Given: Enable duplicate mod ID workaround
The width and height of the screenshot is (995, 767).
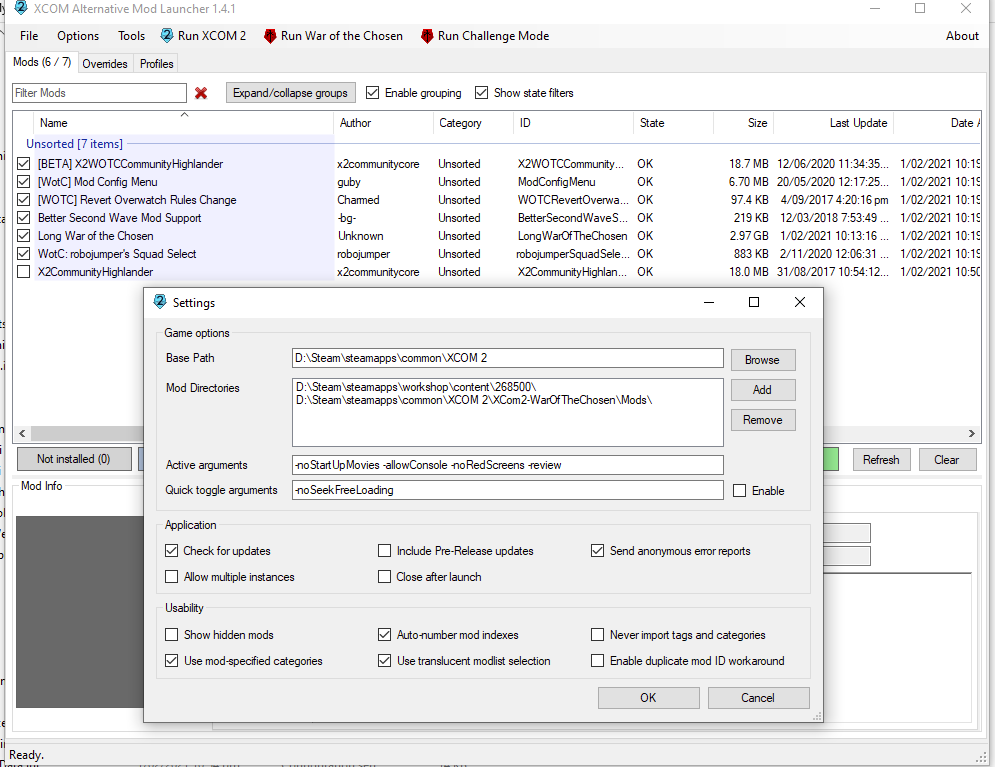Looking at the screenshot, I should point(597,660).
